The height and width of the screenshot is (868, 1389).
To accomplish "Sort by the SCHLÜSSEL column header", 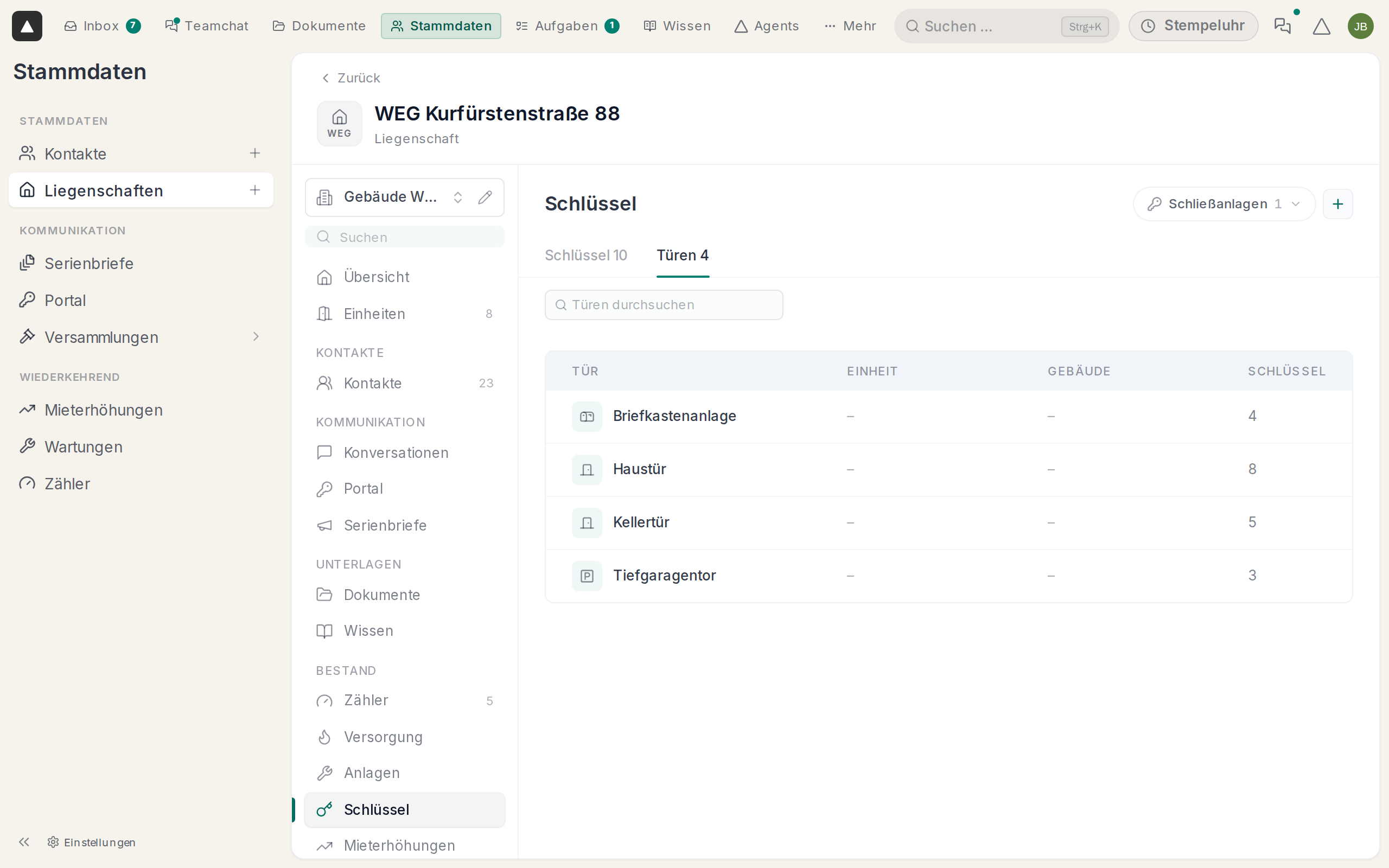I will pos(1286,371).
